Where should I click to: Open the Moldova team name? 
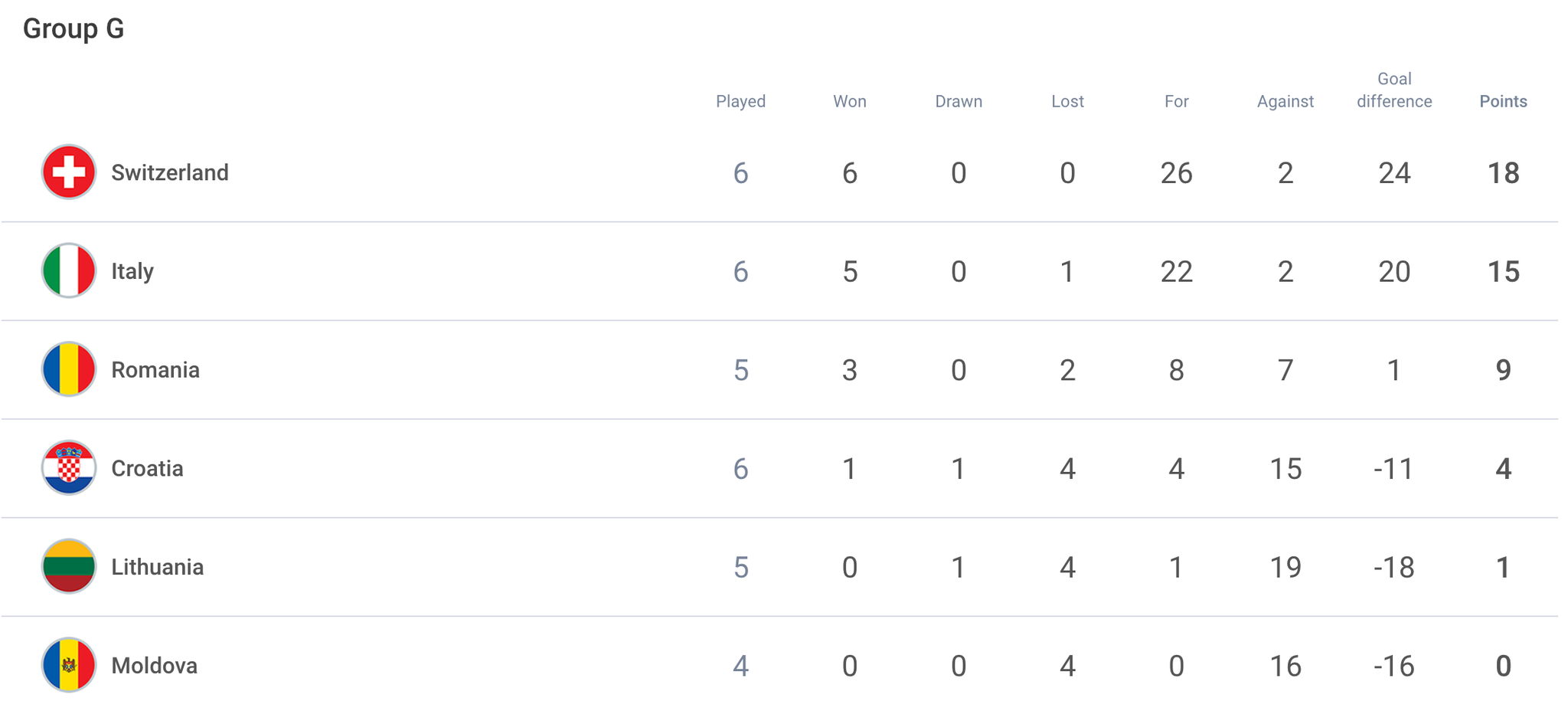pos(155,666)
